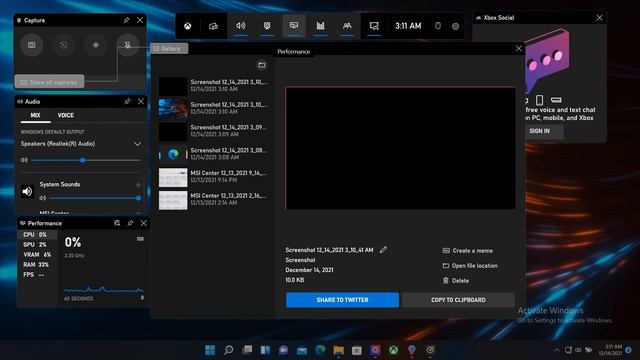Start recording with the record button
Image resolution: width=640 pixels, height=360 pixels.
tap(96, 45)
